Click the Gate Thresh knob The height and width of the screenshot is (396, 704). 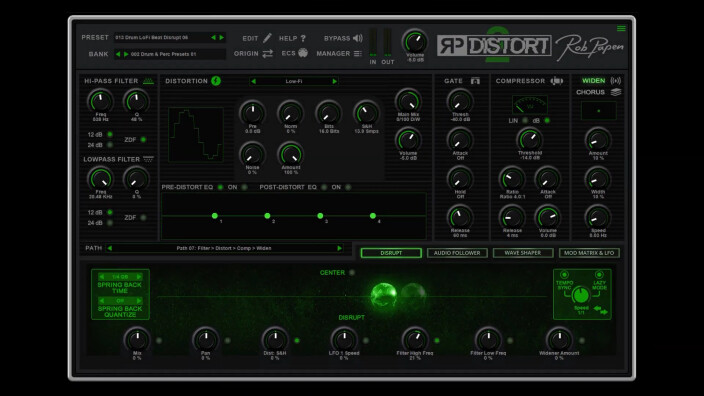[460, 101]
